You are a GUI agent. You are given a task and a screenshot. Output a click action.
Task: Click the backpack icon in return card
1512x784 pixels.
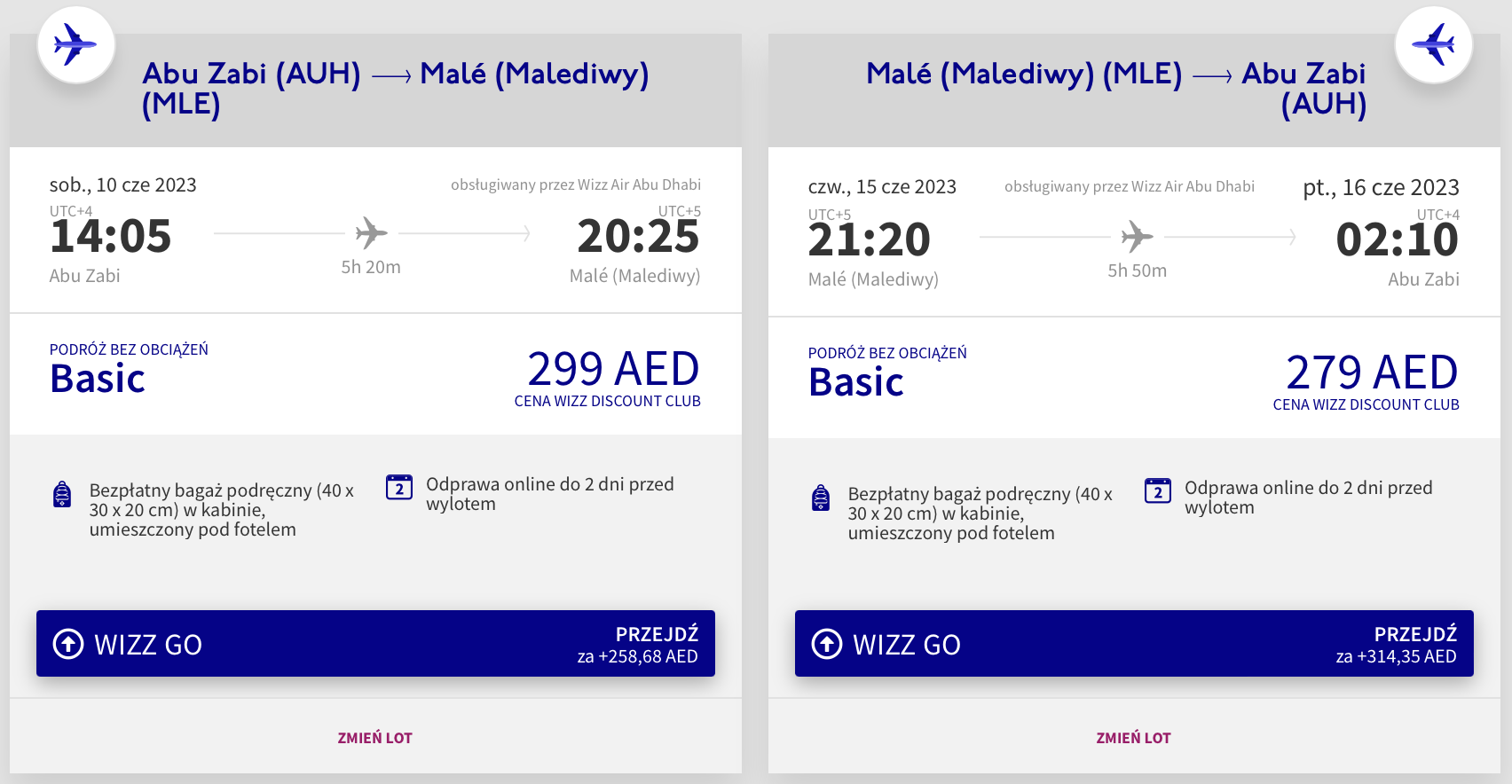[821, 498]
